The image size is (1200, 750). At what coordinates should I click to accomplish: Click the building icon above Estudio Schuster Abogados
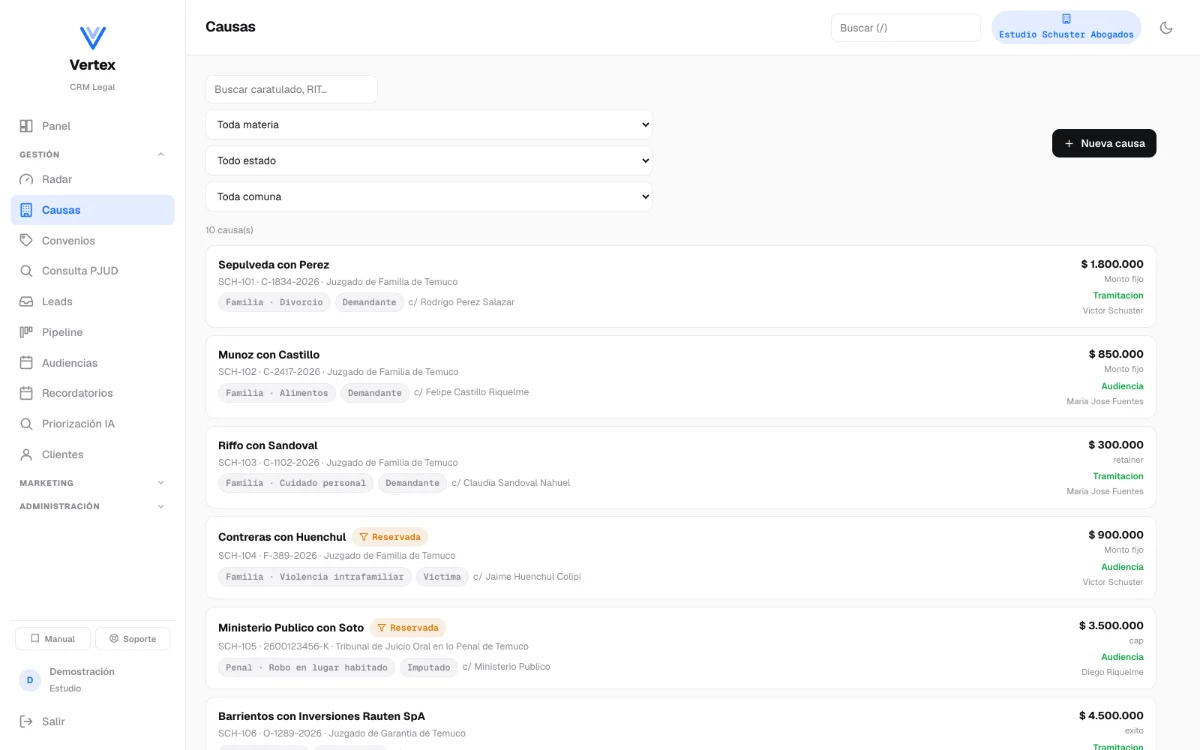(1066, 19)
